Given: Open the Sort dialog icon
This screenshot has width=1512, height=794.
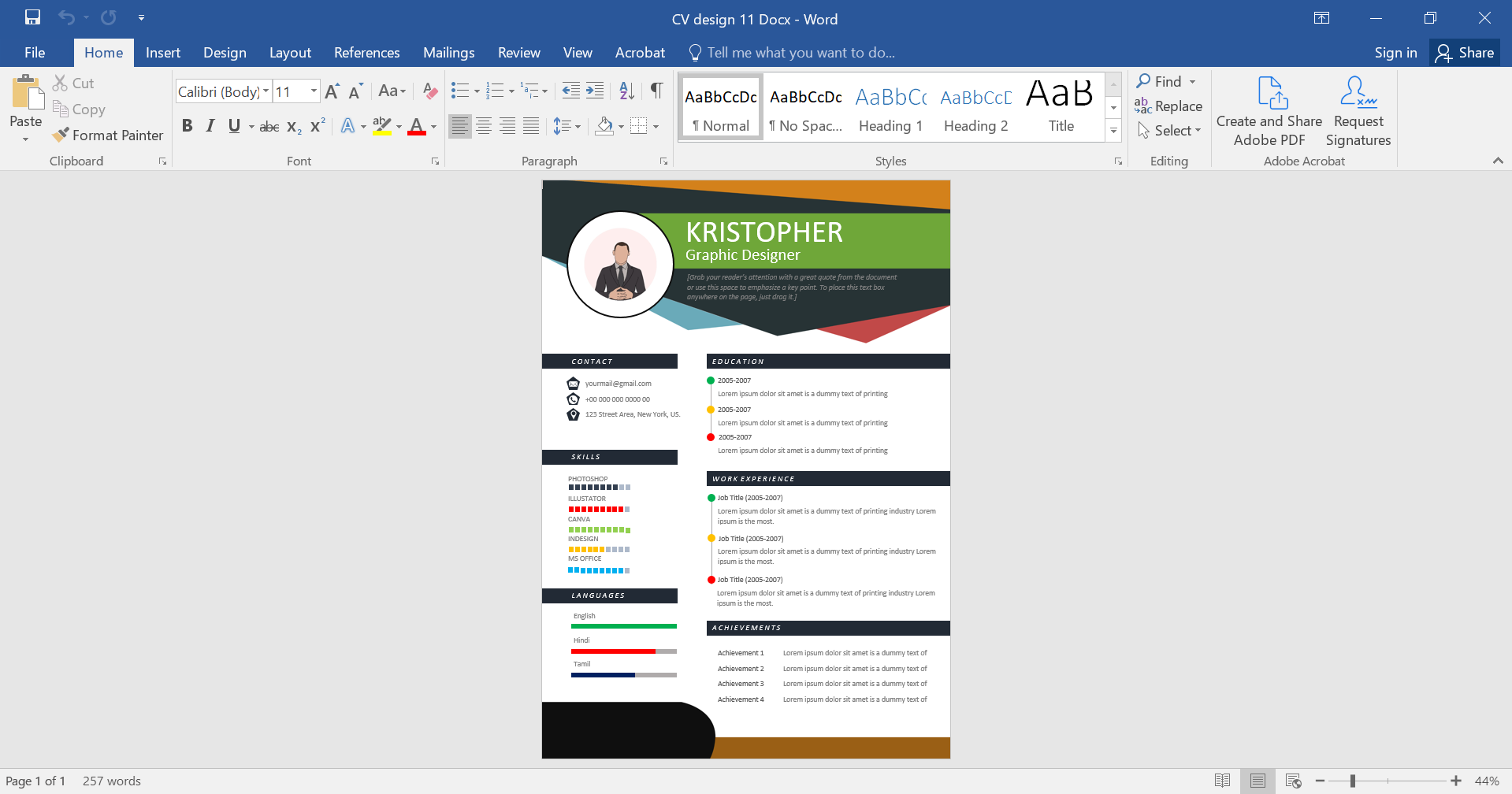Looking at the screenshot, I should click(x=626, y=91).
